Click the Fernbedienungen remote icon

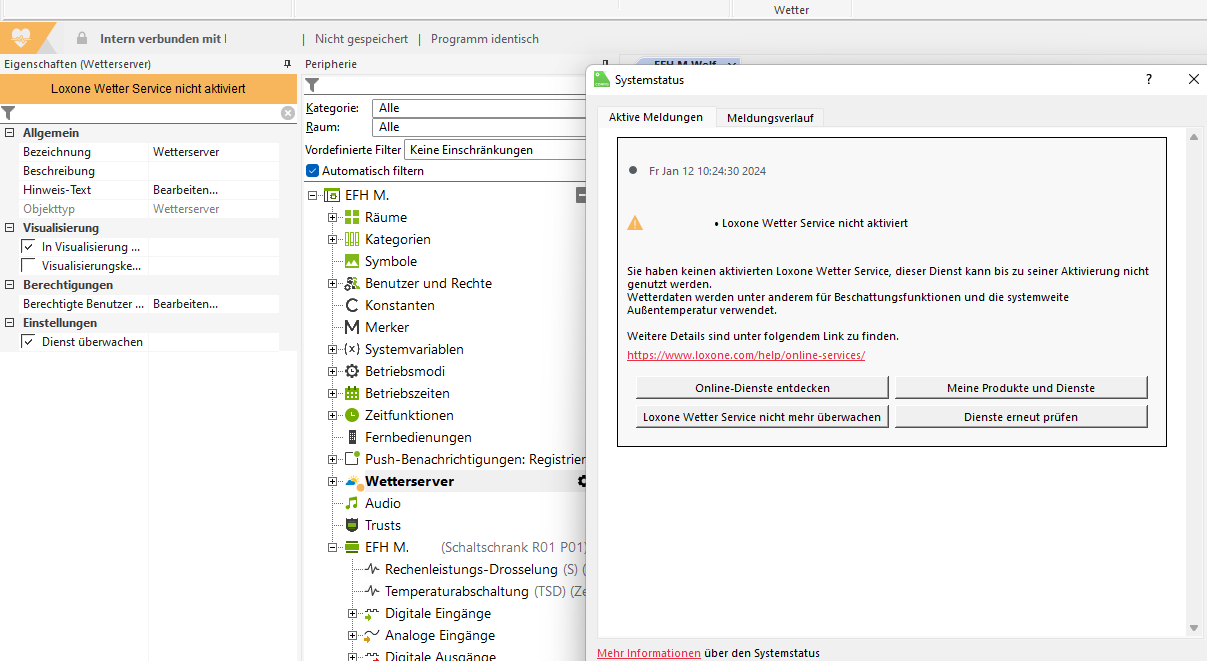tap(352, 437)
